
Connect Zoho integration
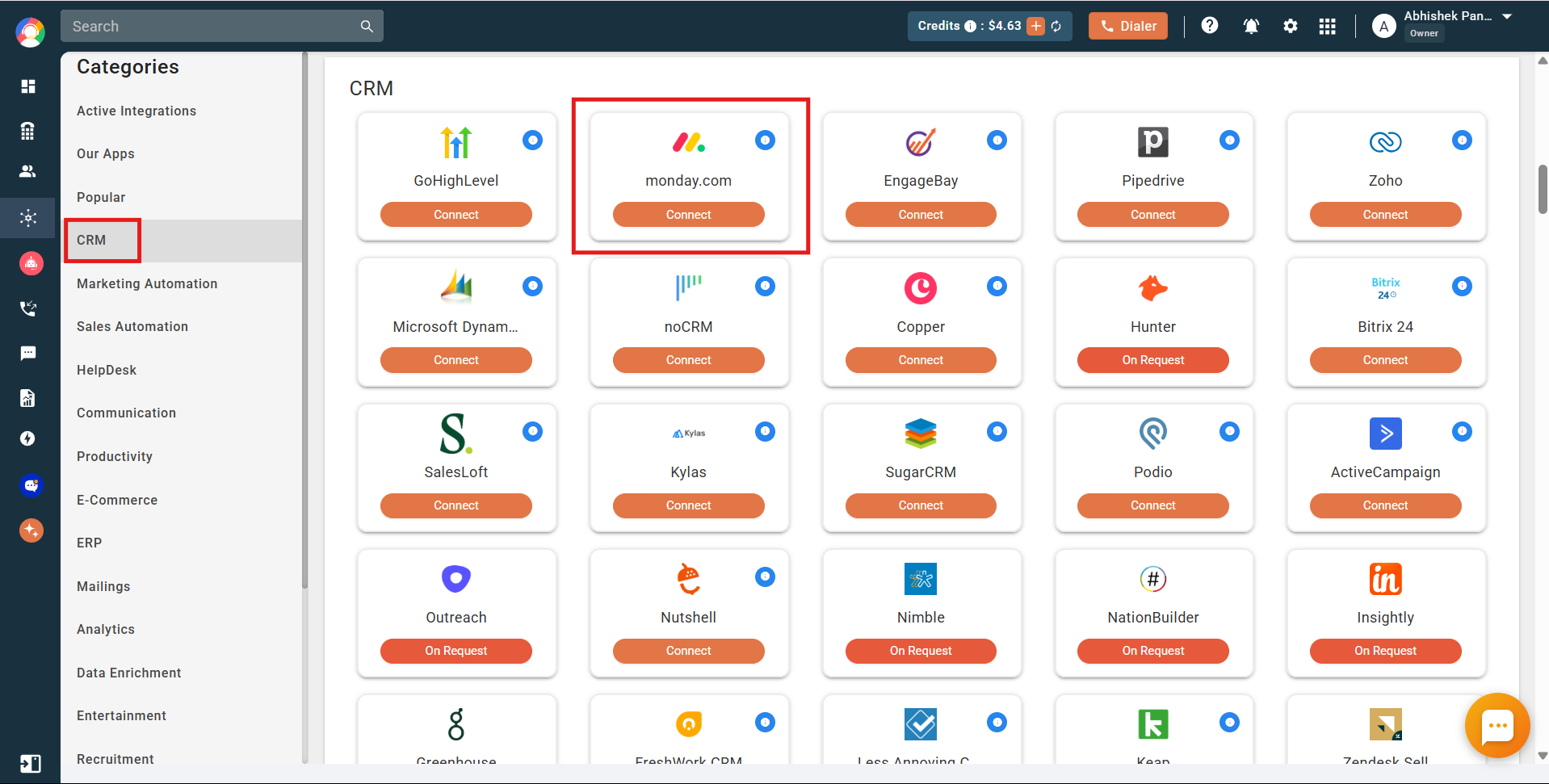point(1385,215)
